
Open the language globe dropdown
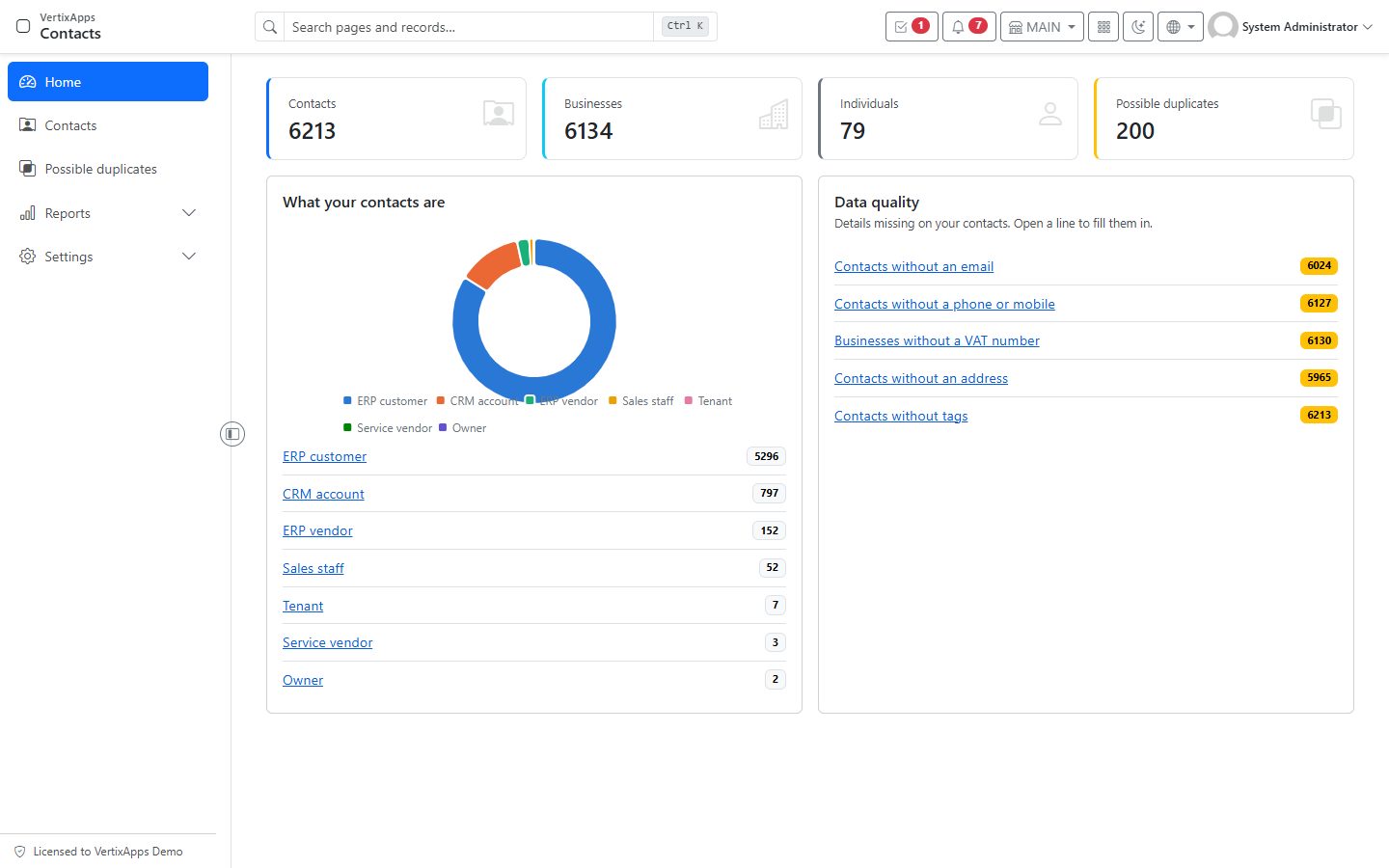[1181, 27]
